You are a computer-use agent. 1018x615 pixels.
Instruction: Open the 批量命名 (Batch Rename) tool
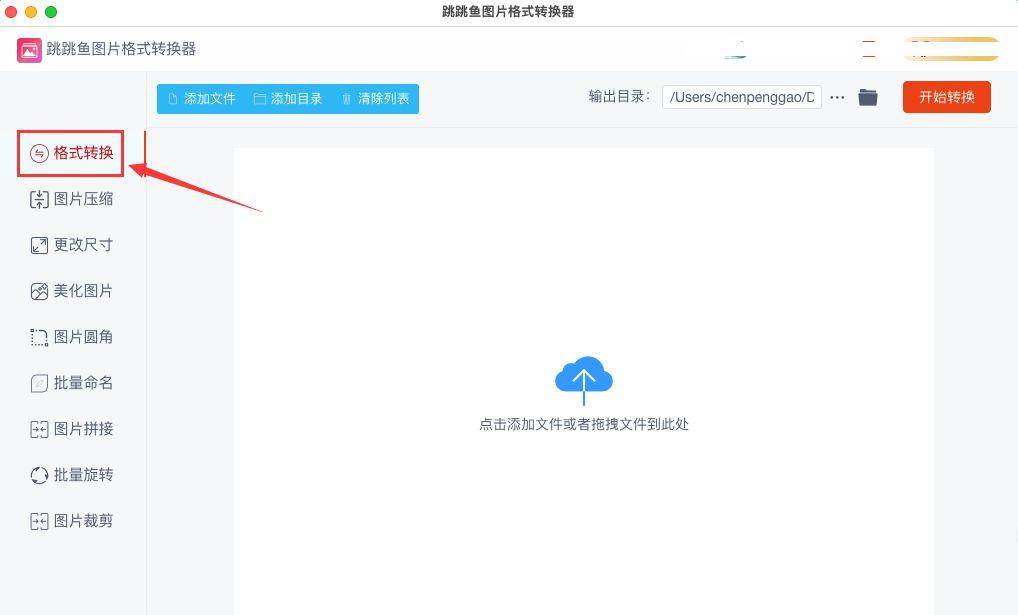coord(70,383)
